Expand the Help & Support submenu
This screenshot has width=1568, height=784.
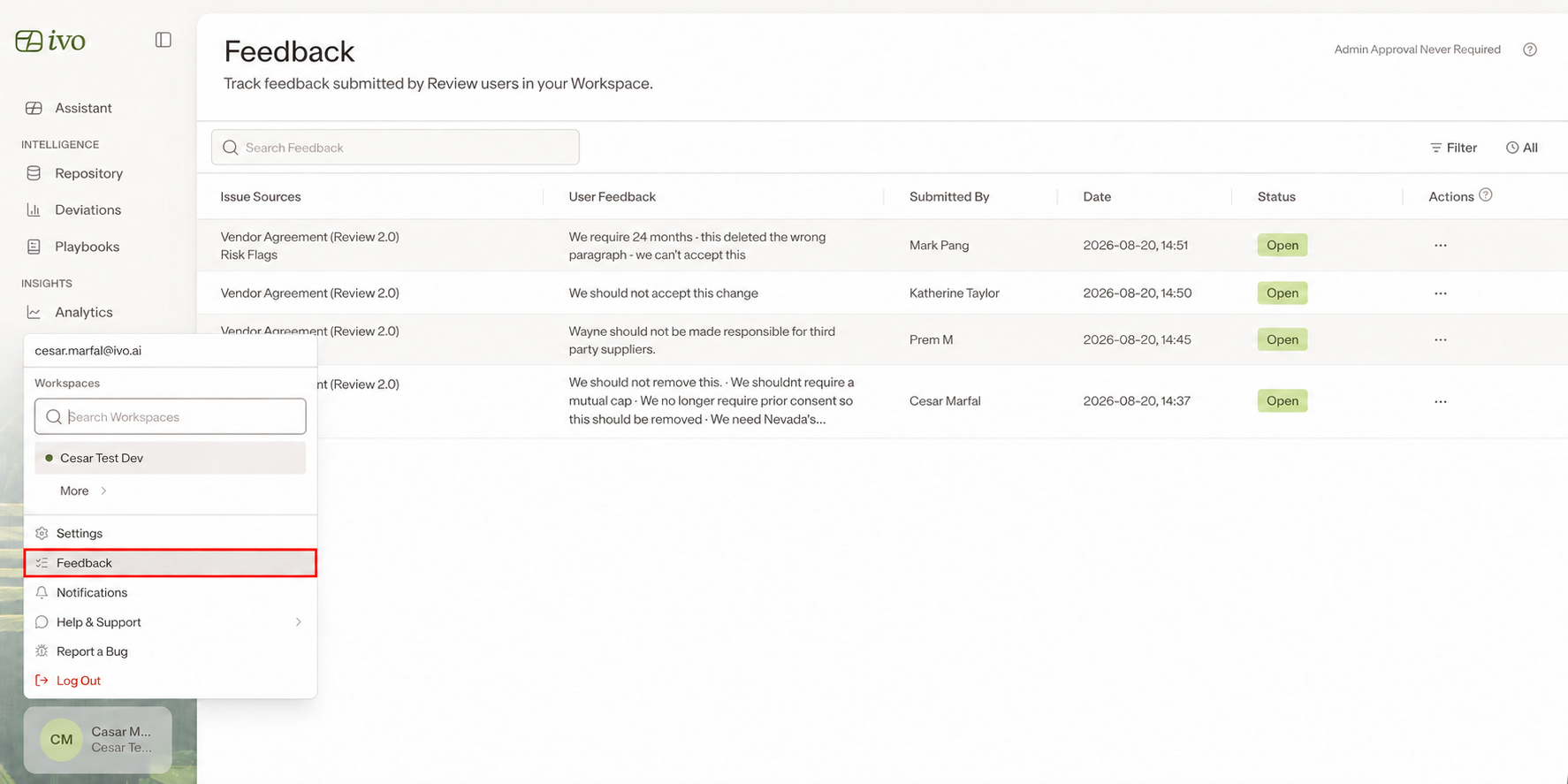[x=171, y=622]
